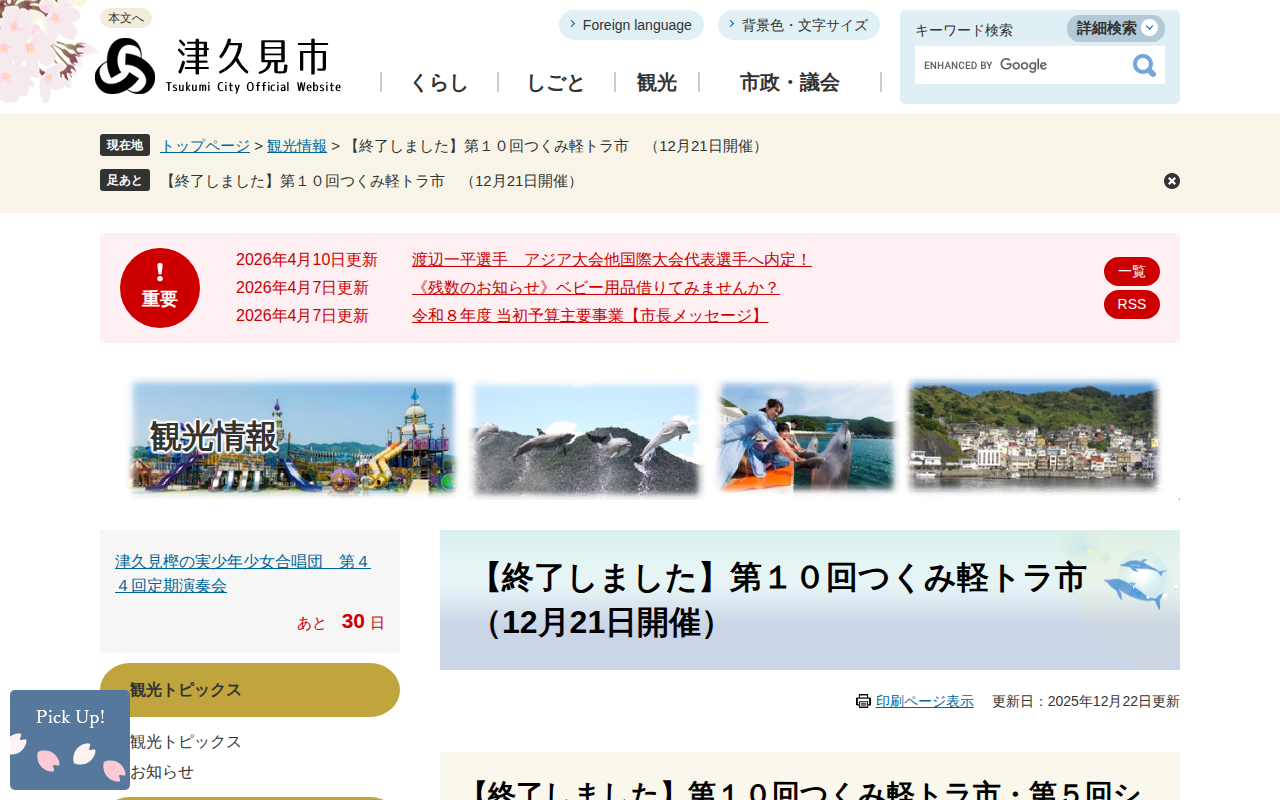Open 令和8年度 当初予算主要事業 link
Screen dimensions: 1280x800
590,316
